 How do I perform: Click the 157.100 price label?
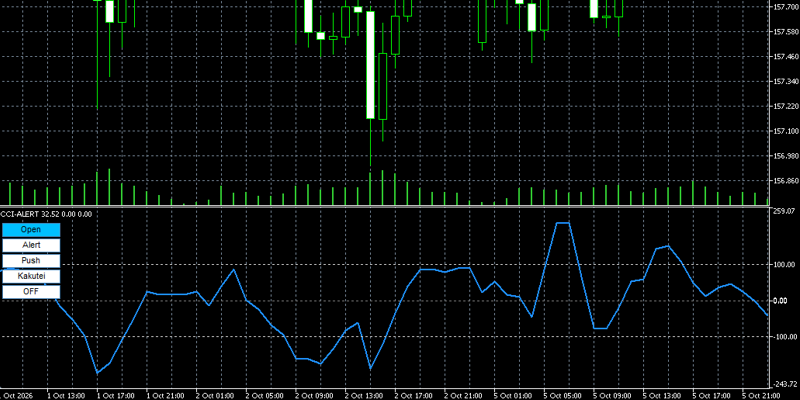click(786, 132)
